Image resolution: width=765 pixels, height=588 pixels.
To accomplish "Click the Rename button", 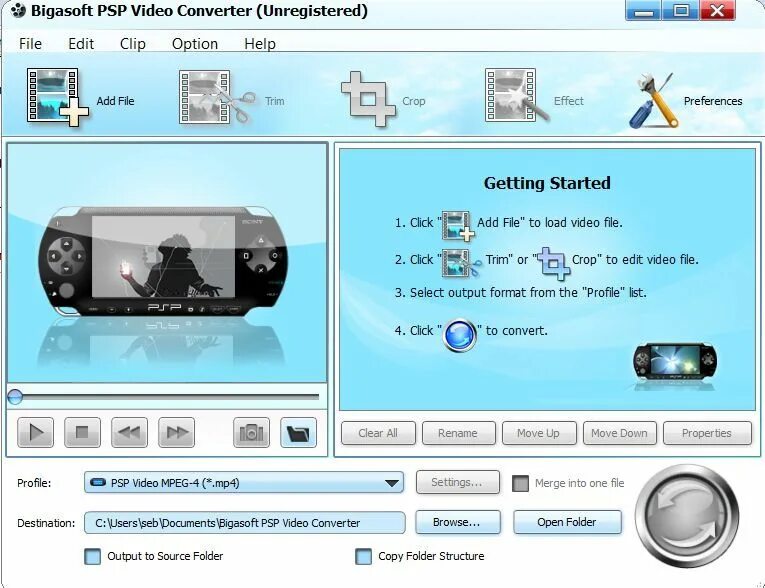I will pos(459,433).
